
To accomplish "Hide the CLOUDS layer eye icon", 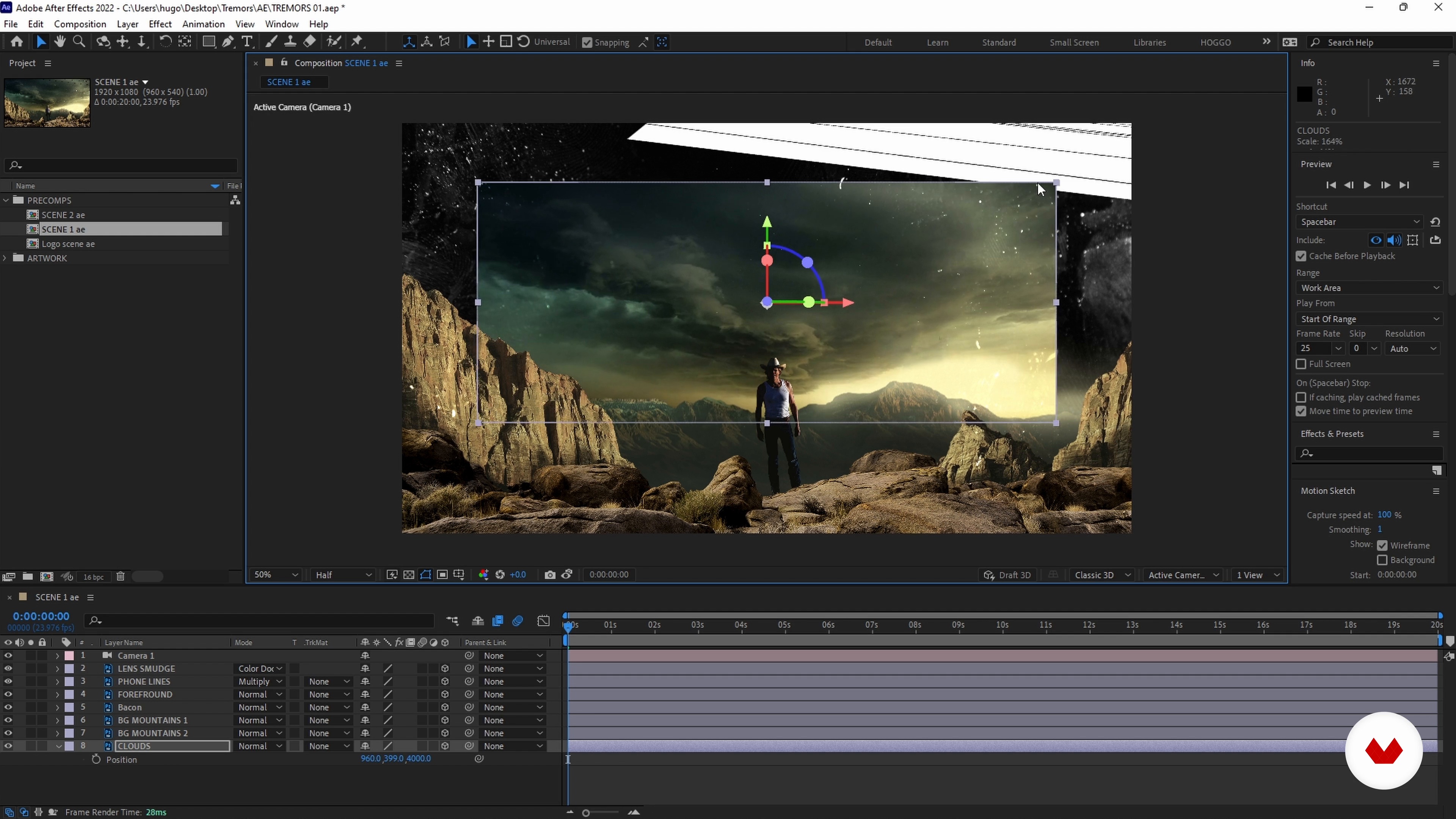I will [8, 746].
